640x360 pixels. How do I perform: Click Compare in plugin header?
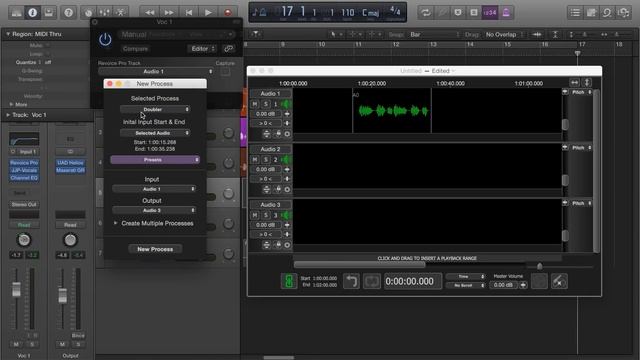click(x=135, y=49)
